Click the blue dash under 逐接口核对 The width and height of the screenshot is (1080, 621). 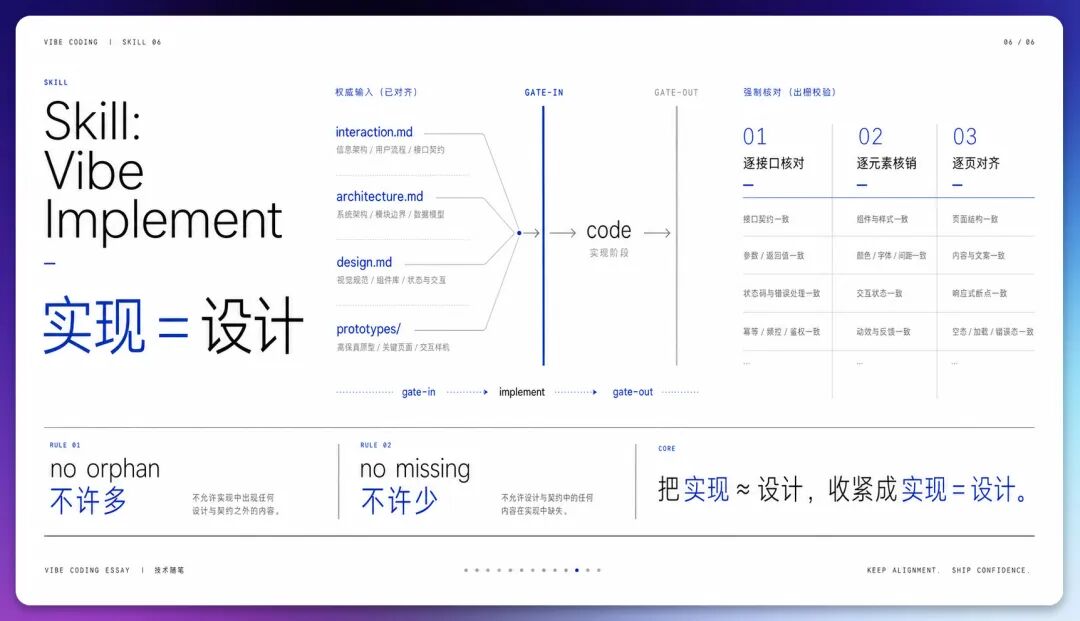[x=749, y=185]
